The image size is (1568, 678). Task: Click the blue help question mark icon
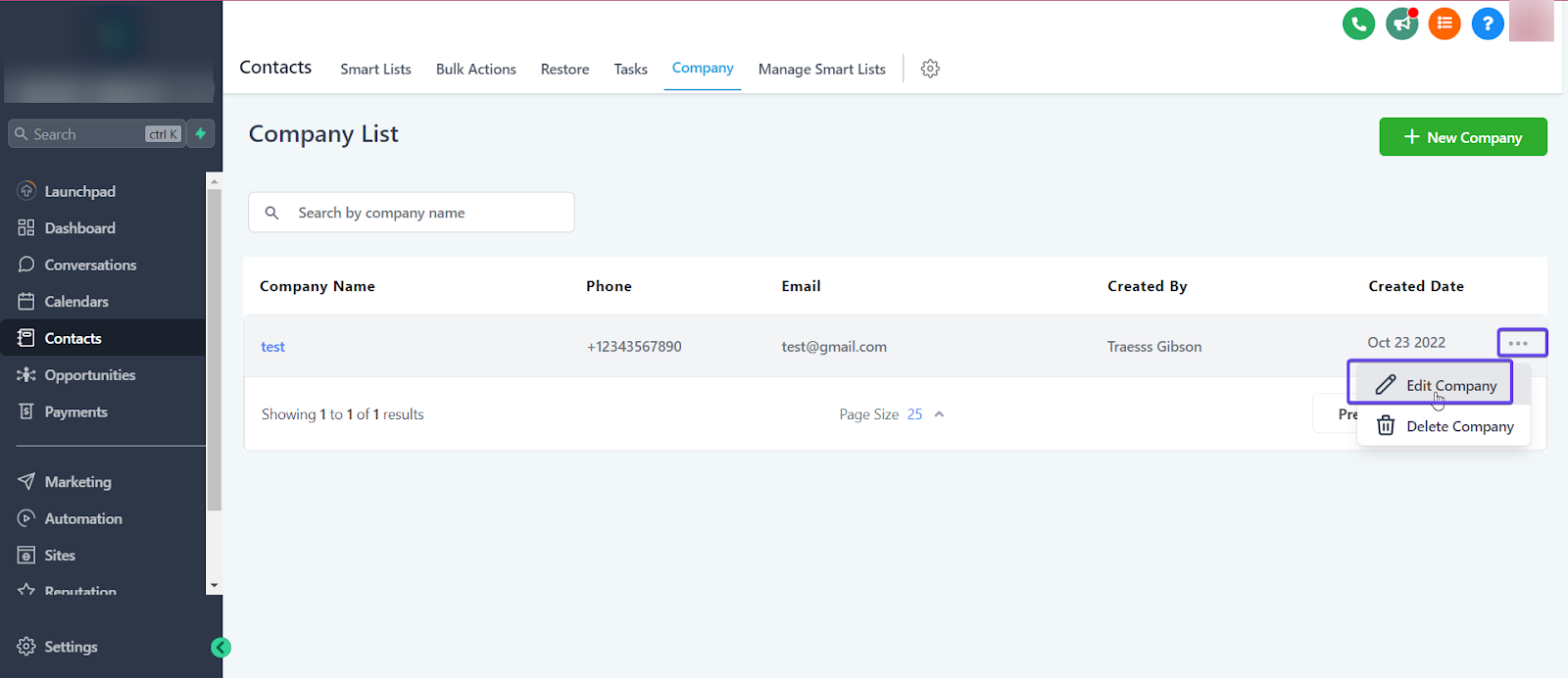coord(1488,24)
